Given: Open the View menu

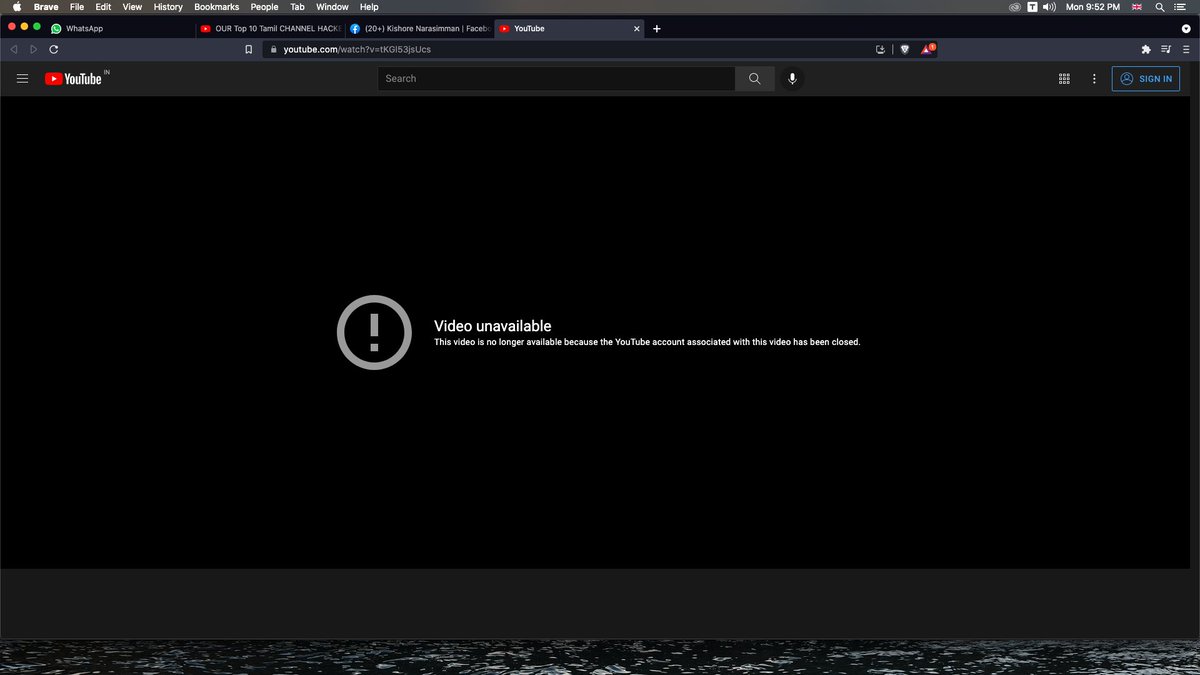Looking at the screenshot, I should click(x=132, y=7).
